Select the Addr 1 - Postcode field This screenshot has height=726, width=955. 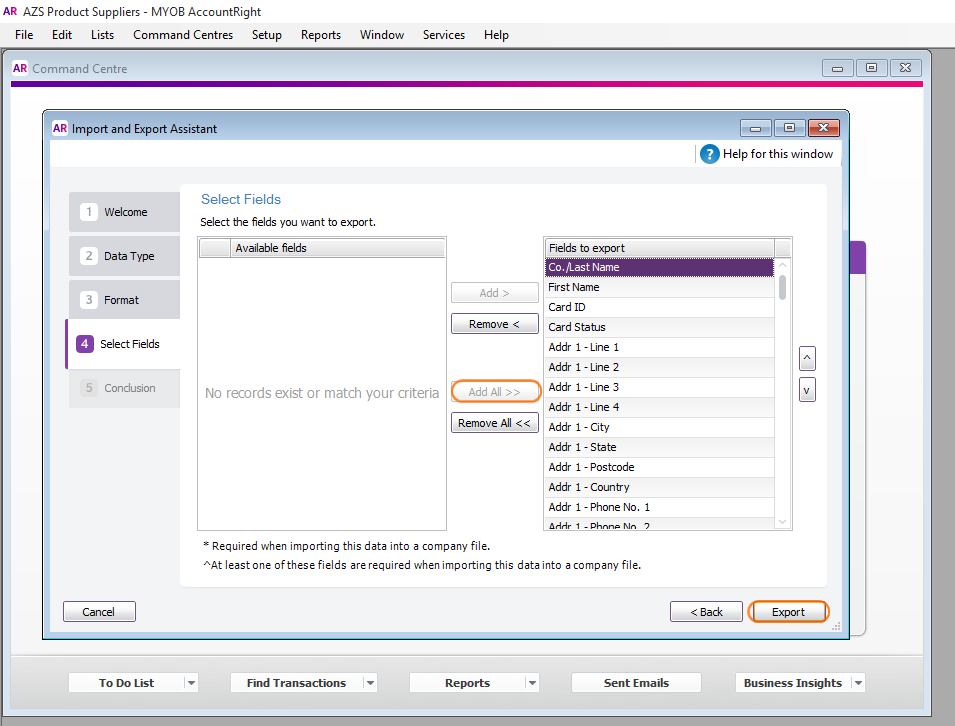coord(660,467)
